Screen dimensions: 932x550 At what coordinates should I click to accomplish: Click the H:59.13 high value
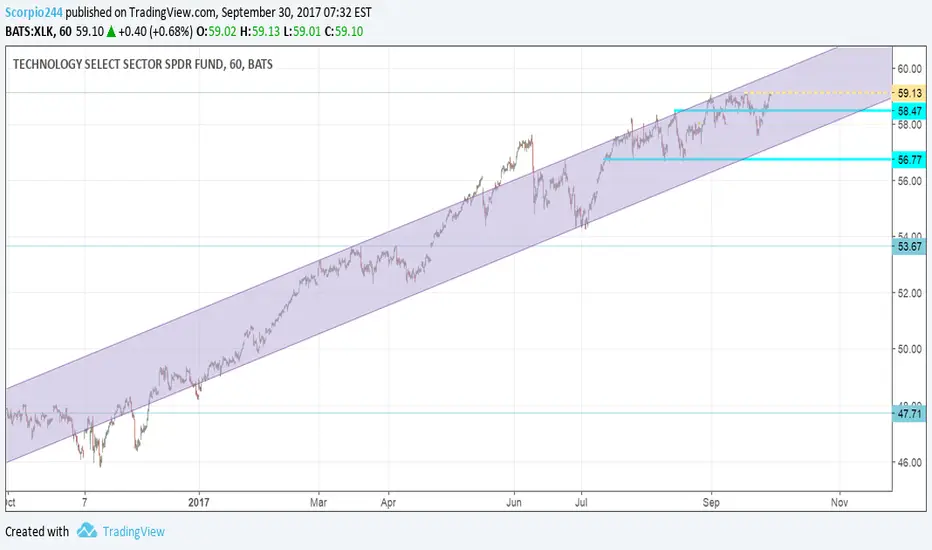tap(260, 31)
